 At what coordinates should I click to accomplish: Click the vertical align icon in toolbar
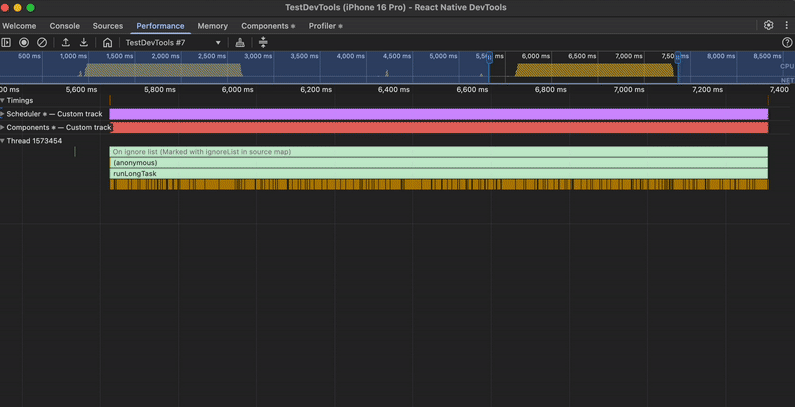tap(263, 43)
